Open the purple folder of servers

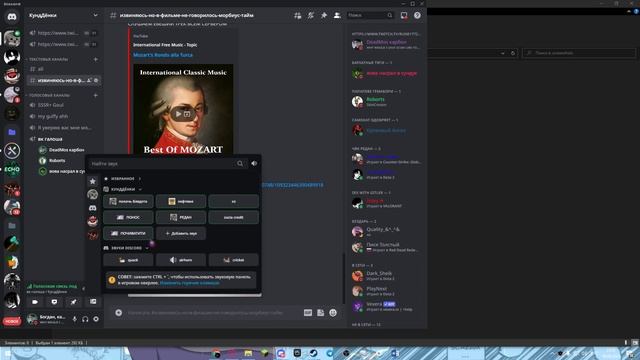coord(12,132)
